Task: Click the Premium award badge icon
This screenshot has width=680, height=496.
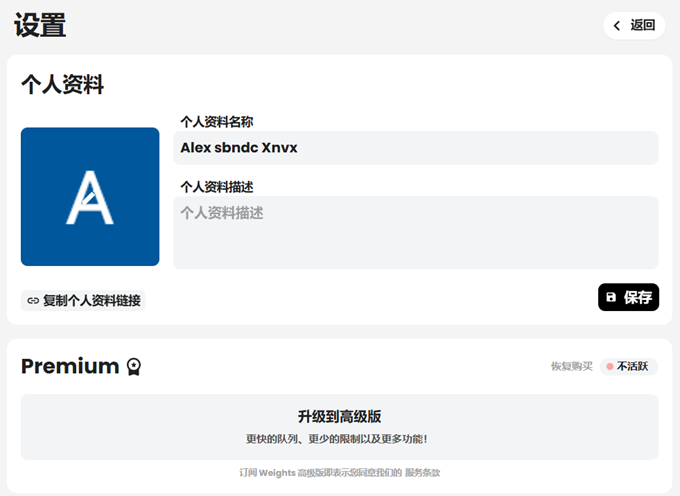Action: 133,367
